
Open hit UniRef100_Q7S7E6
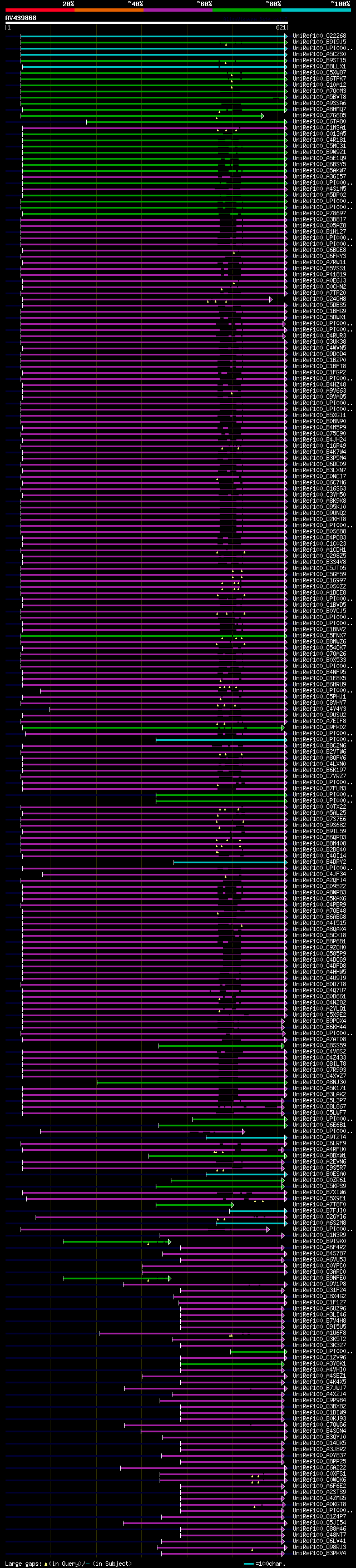point(319,819)
